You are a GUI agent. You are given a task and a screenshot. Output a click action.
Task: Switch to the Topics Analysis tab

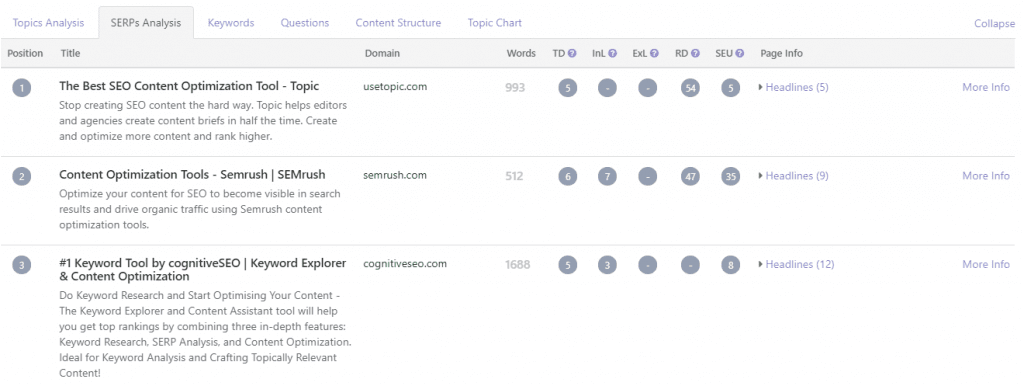48,23
